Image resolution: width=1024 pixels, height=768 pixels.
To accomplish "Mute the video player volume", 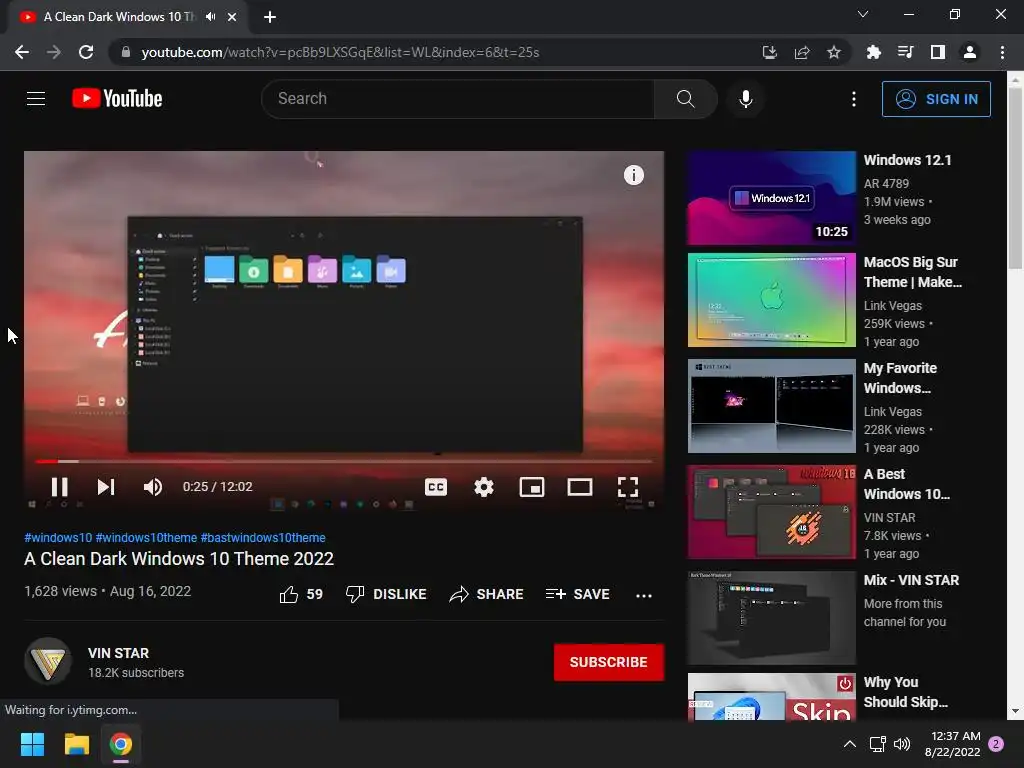I will click(153, 487).
